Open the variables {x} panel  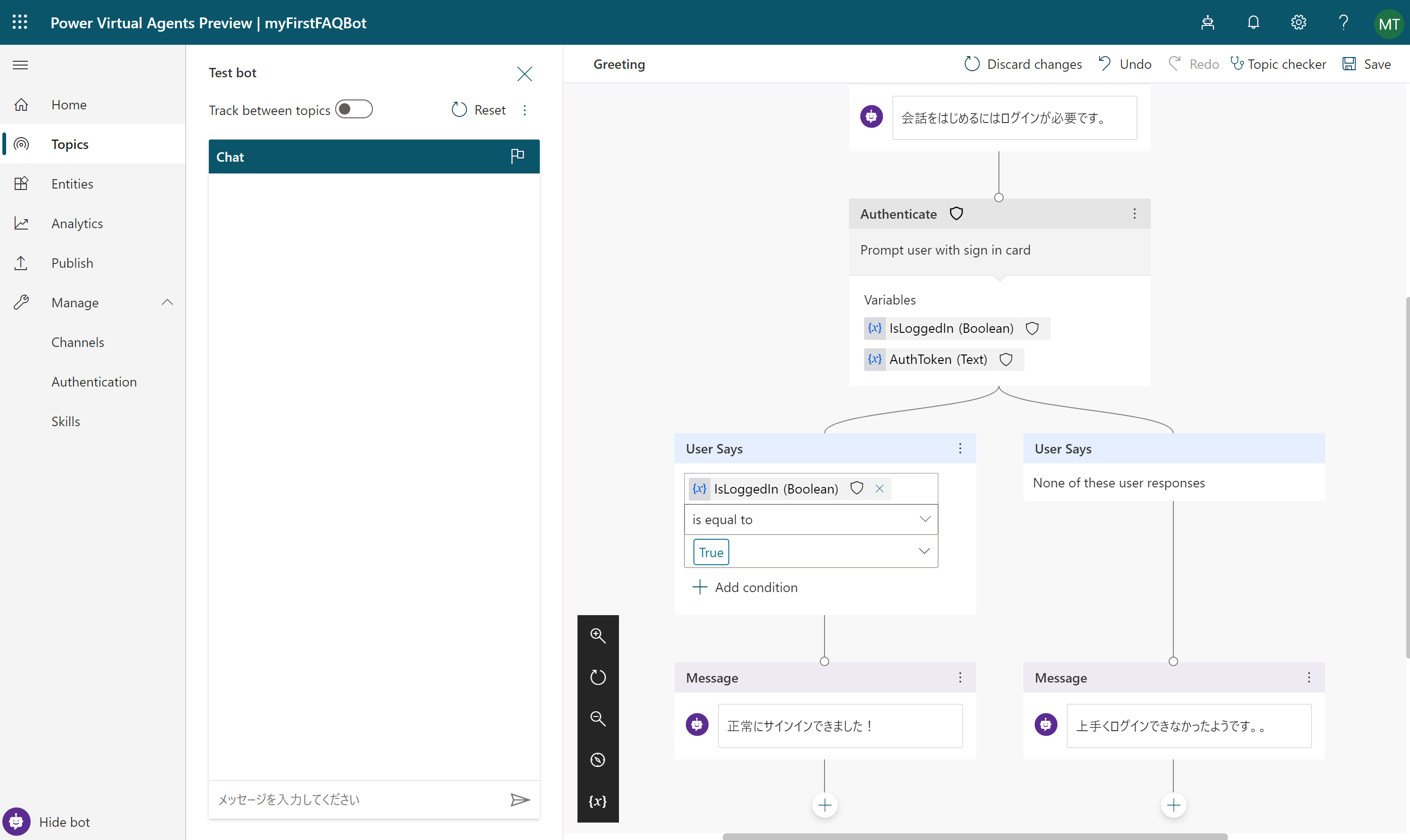[598, 801]
